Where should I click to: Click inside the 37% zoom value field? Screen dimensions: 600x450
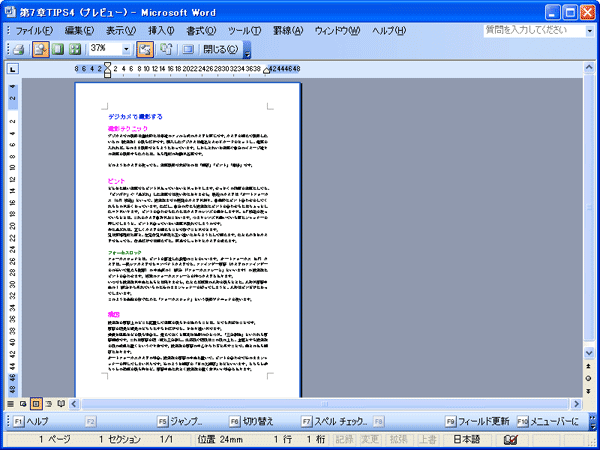[x=105, y=49]
